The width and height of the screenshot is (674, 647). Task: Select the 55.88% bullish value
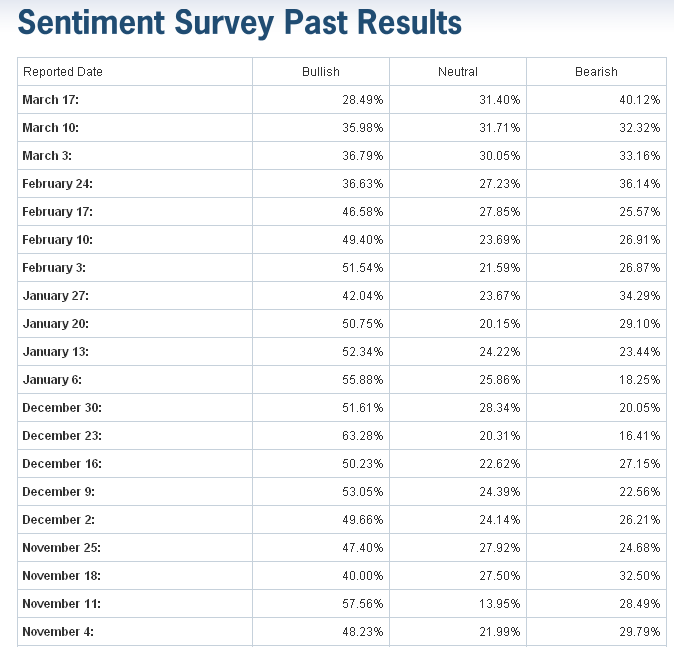(x=363, y=380)
